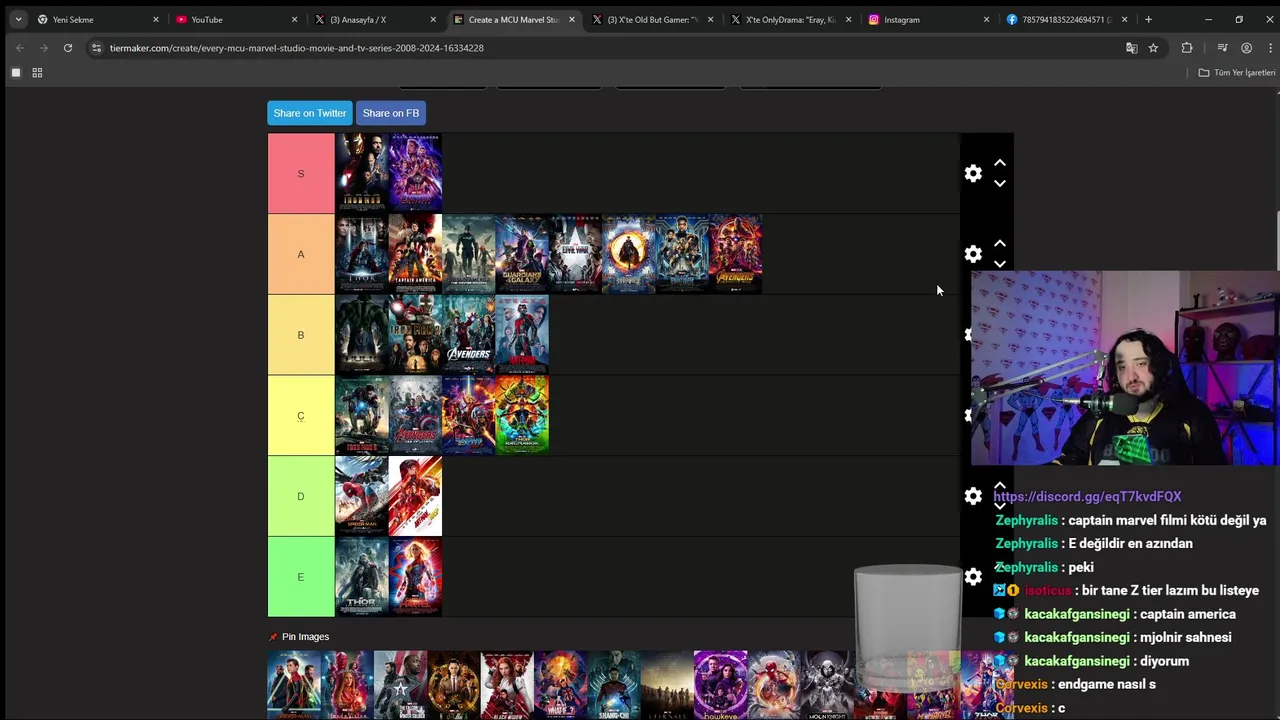Open the Discord invite link
This screenshot has height=720, width=1280.
1087,497
